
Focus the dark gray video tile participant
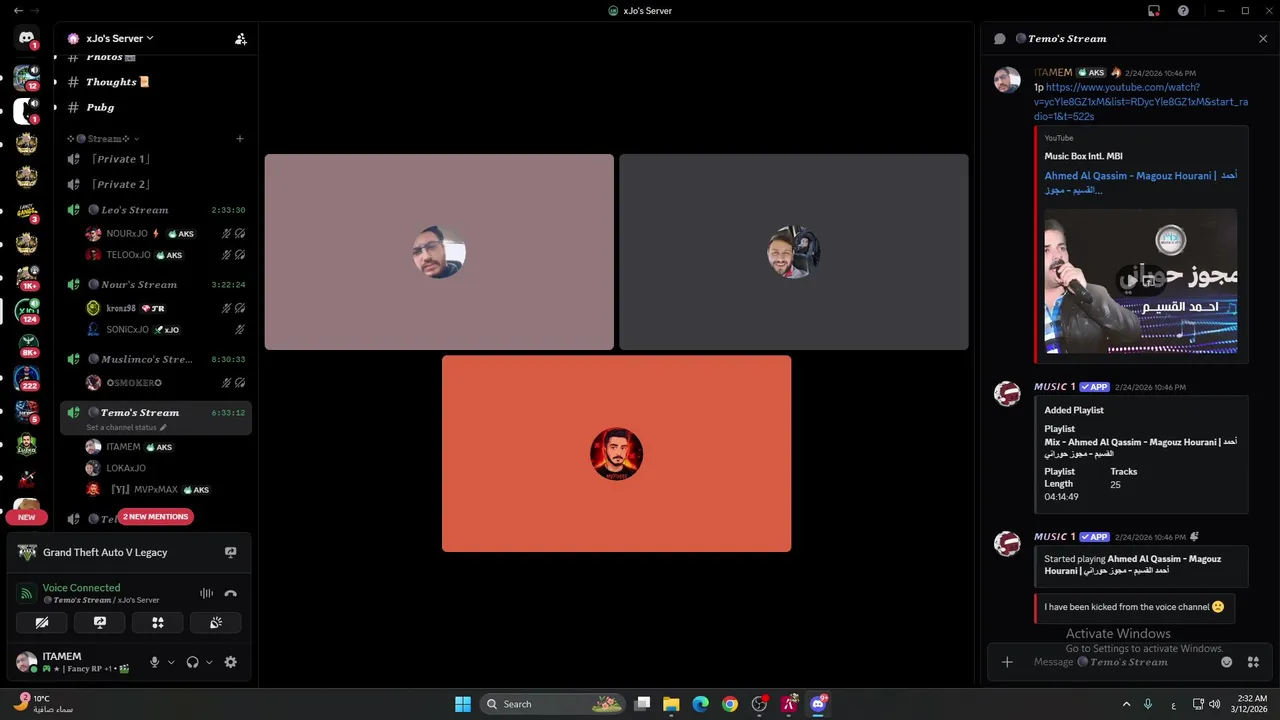[794, 252]
